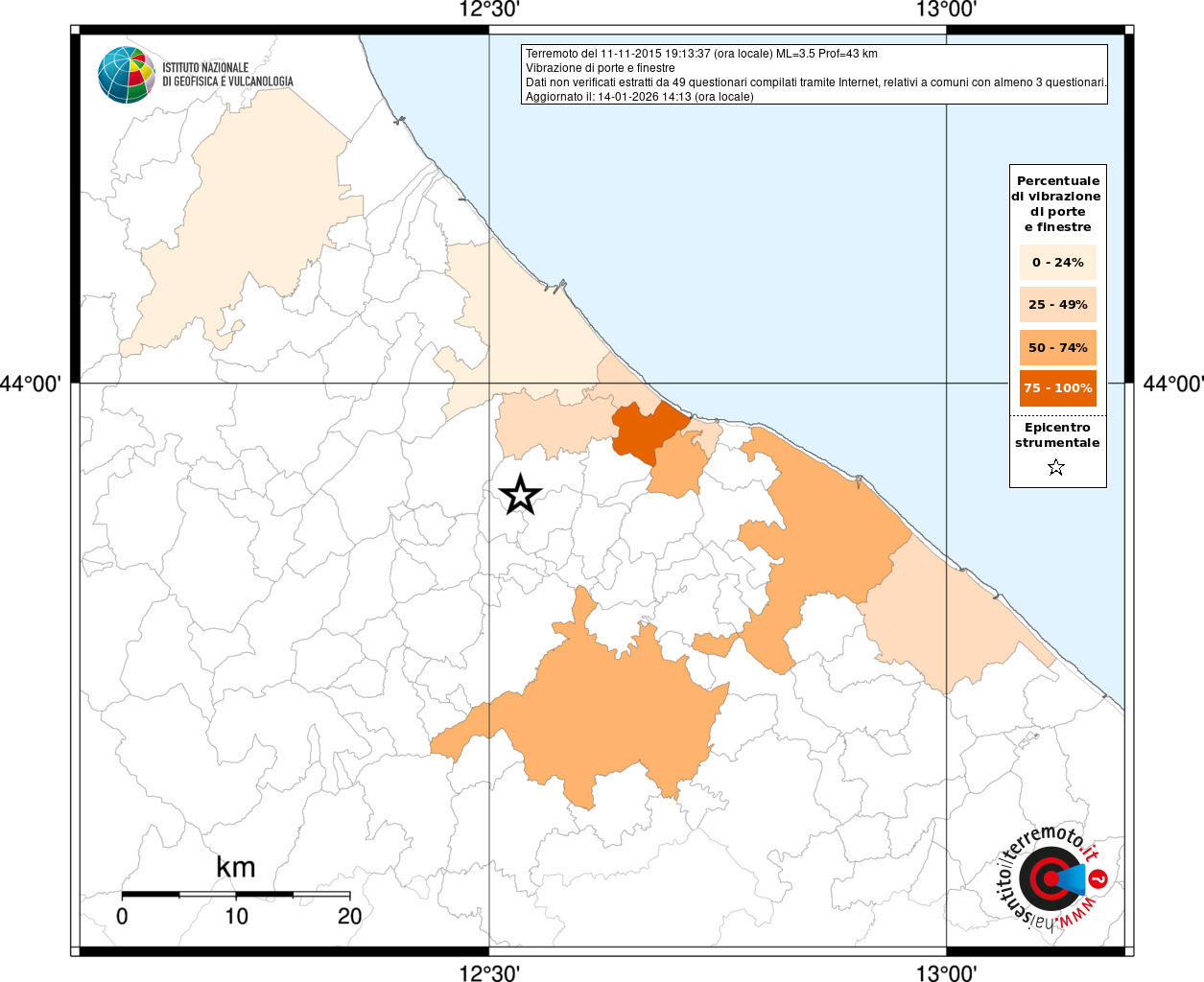Select the 75 - 100% legend swatch
The image size is (1204, 982).
(1057, 388)
